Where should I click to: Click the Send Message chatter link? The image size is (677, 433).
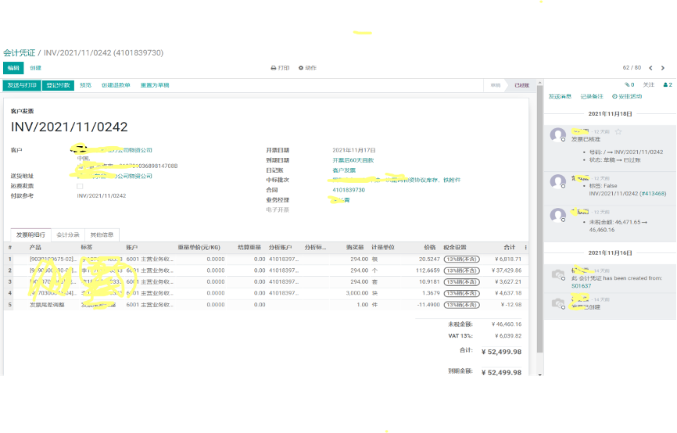point(560,96)
